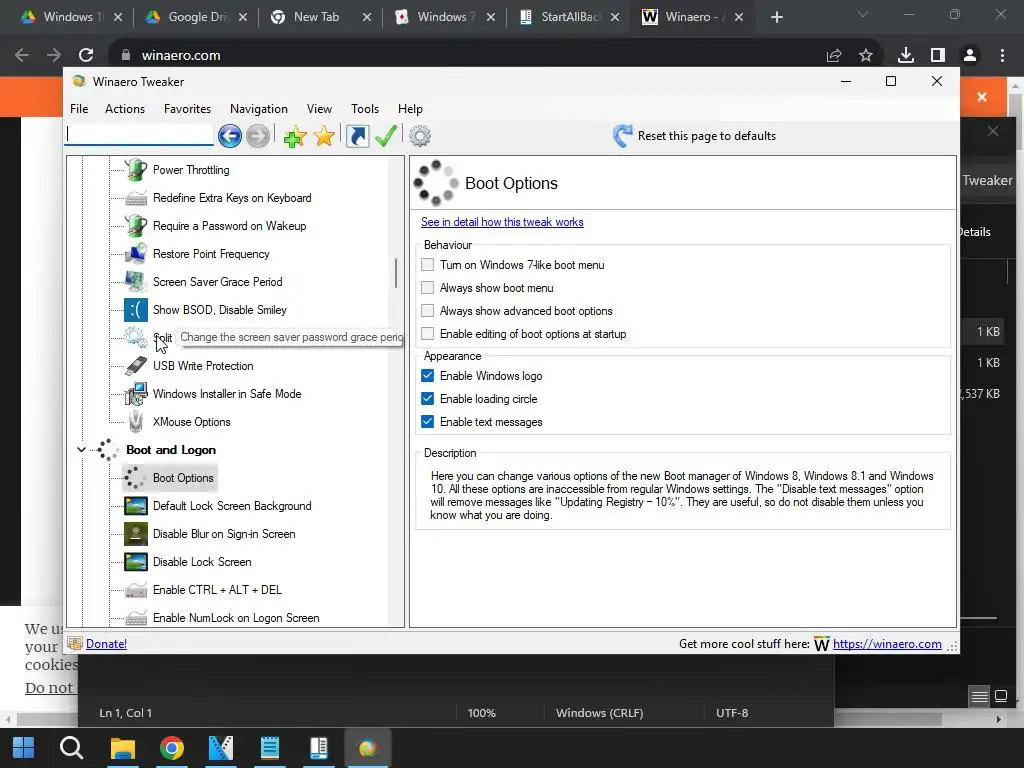The height and width of the screenshot is (768, 1024).
Task: Open settings with the gear toolbar icon
Action: pos(420,136)
